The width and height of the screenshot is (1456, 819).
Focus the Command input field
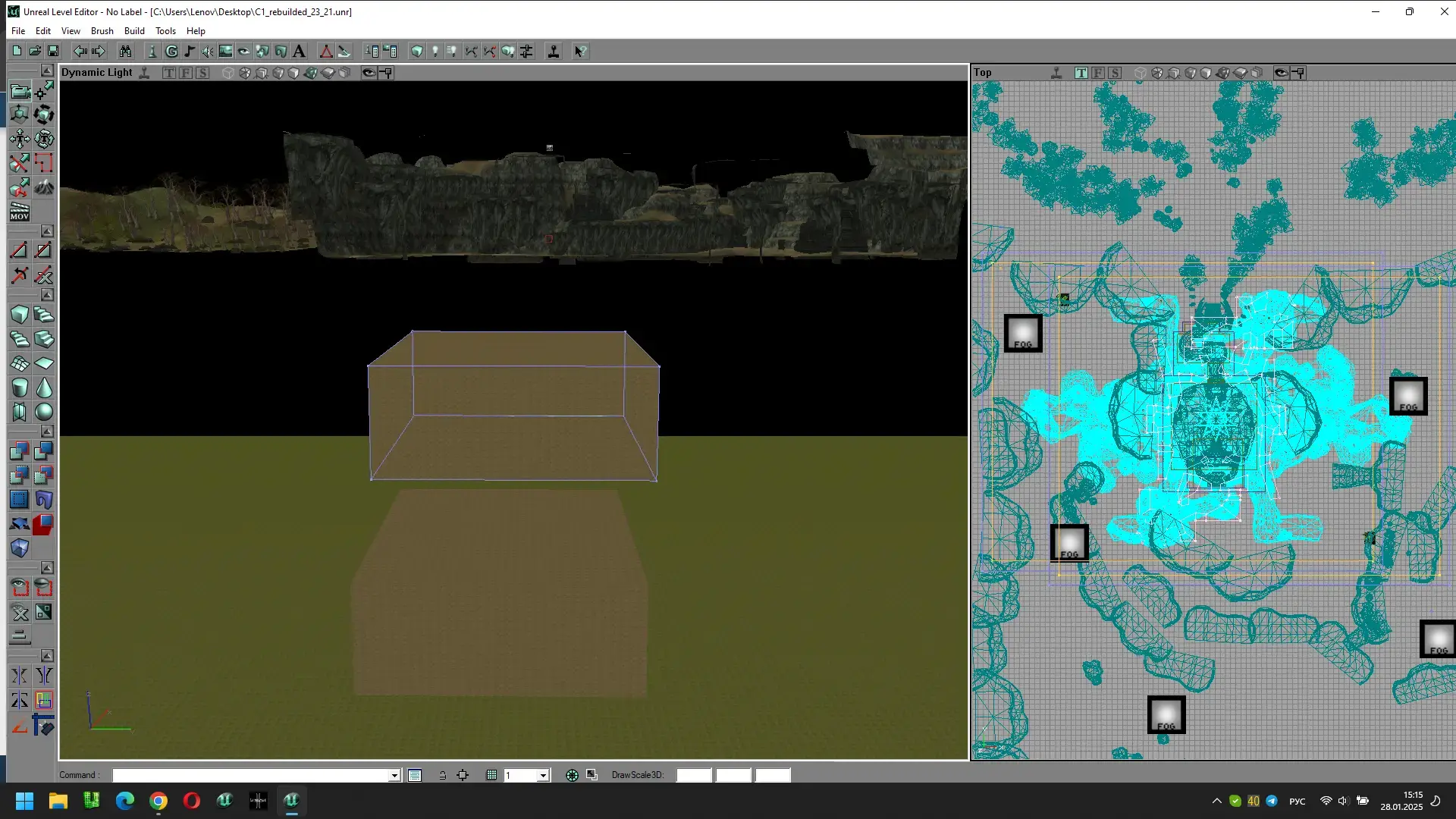(x=256, y=775)
